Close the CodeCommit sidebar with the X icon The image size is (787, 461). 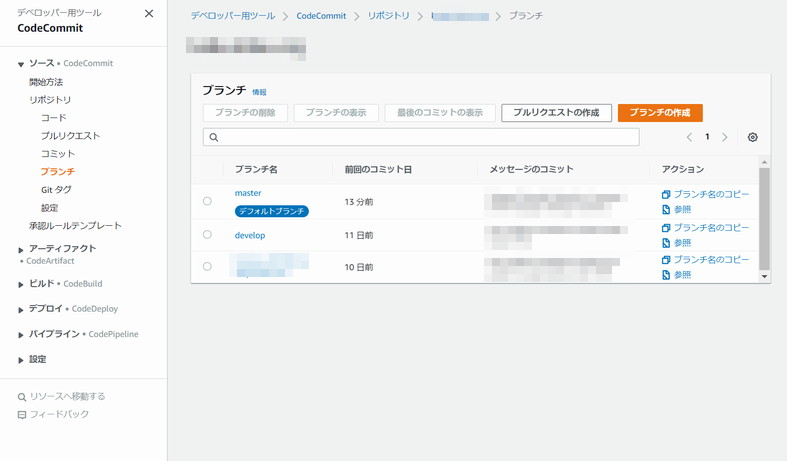tap(149, 14)
